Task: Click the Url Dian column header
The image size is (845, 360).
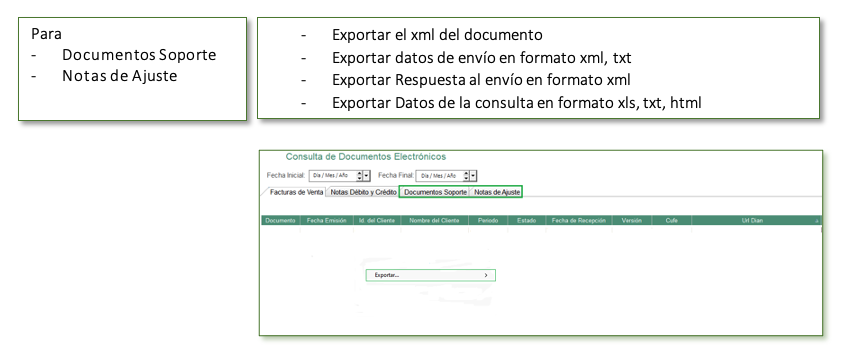Action: [752, 220]
